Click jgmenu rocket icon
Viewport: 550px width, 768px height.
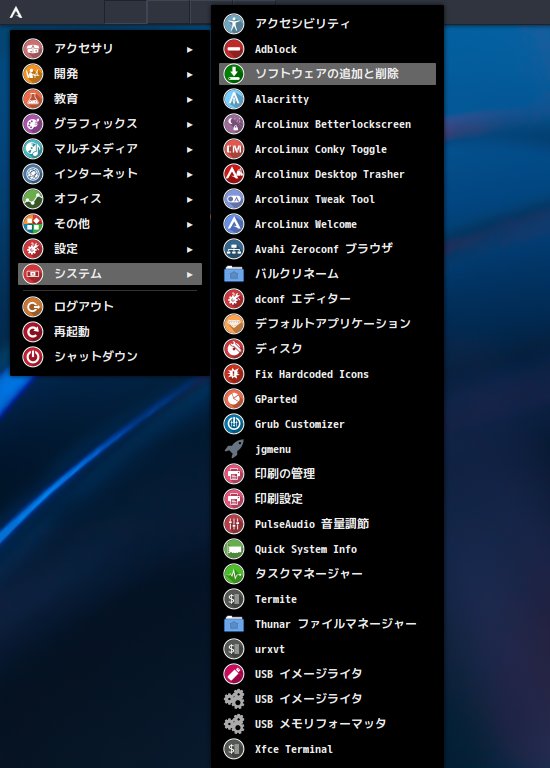point(234,449)
